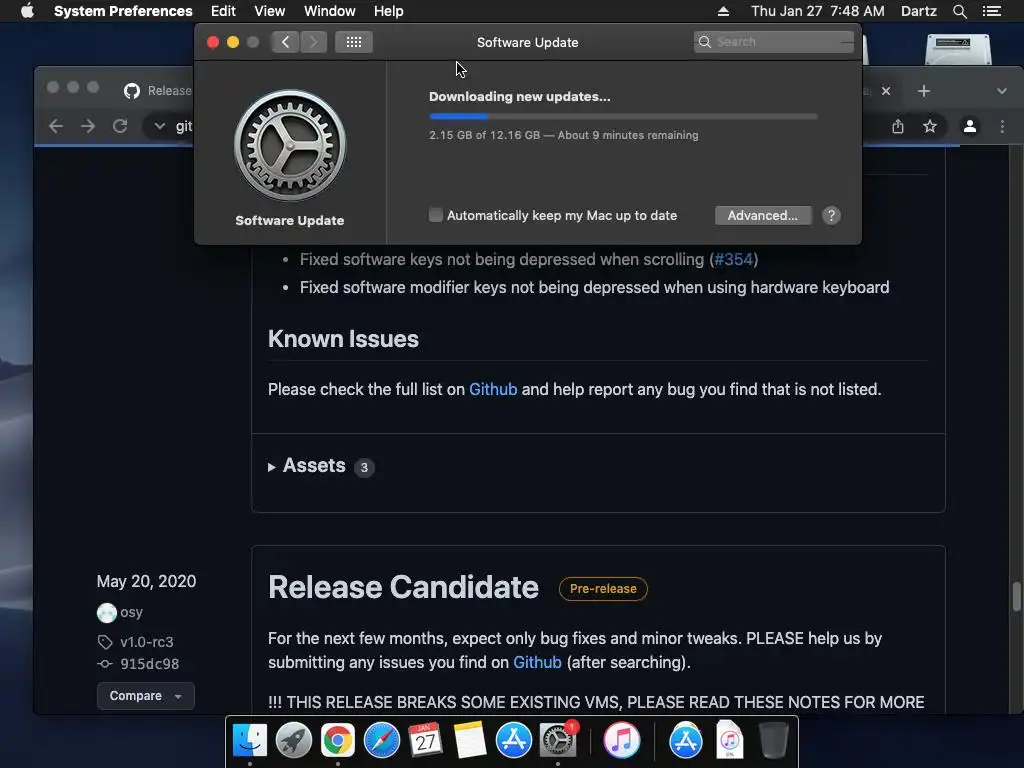Open issue #354 link

coord(734,259)
